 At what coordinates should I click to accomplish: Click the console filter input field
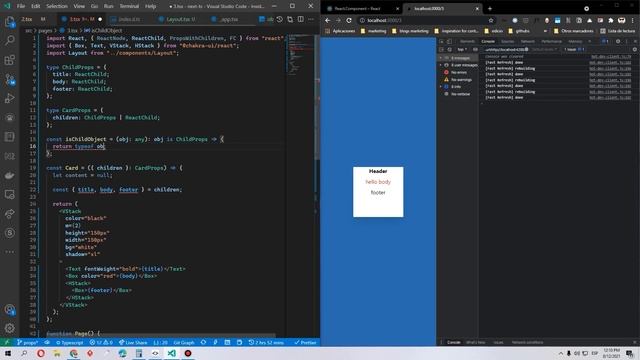(x=505, y=49)
